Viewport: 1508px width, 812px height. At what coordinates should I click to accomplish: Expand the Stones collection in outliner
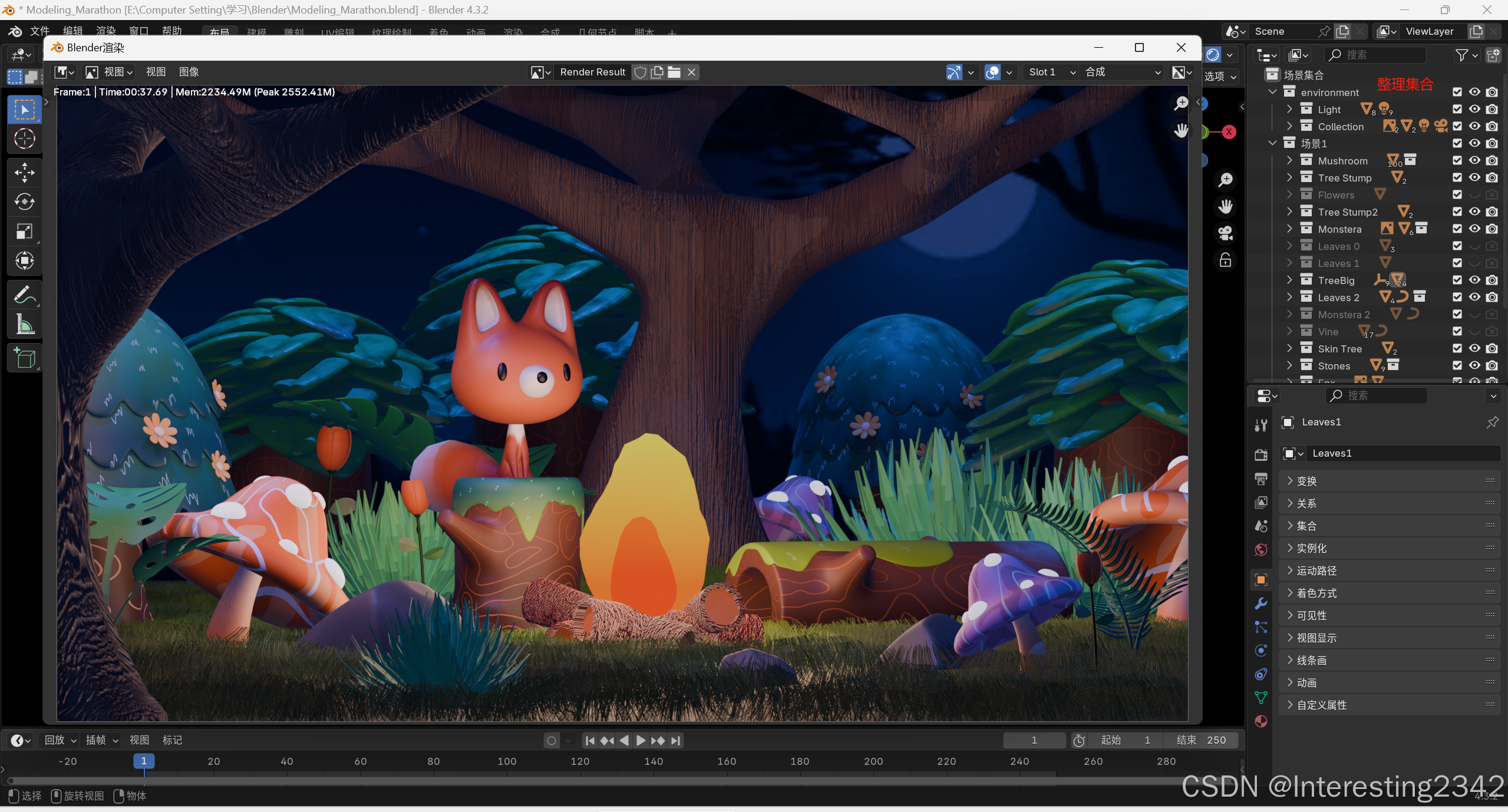[x=1289, y=365]
